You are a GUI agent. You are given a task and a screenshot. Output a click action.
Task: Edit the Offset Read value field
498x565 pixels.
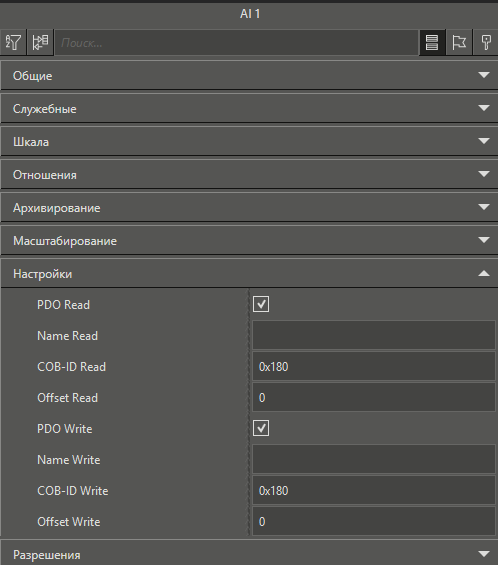coord(374,397)
